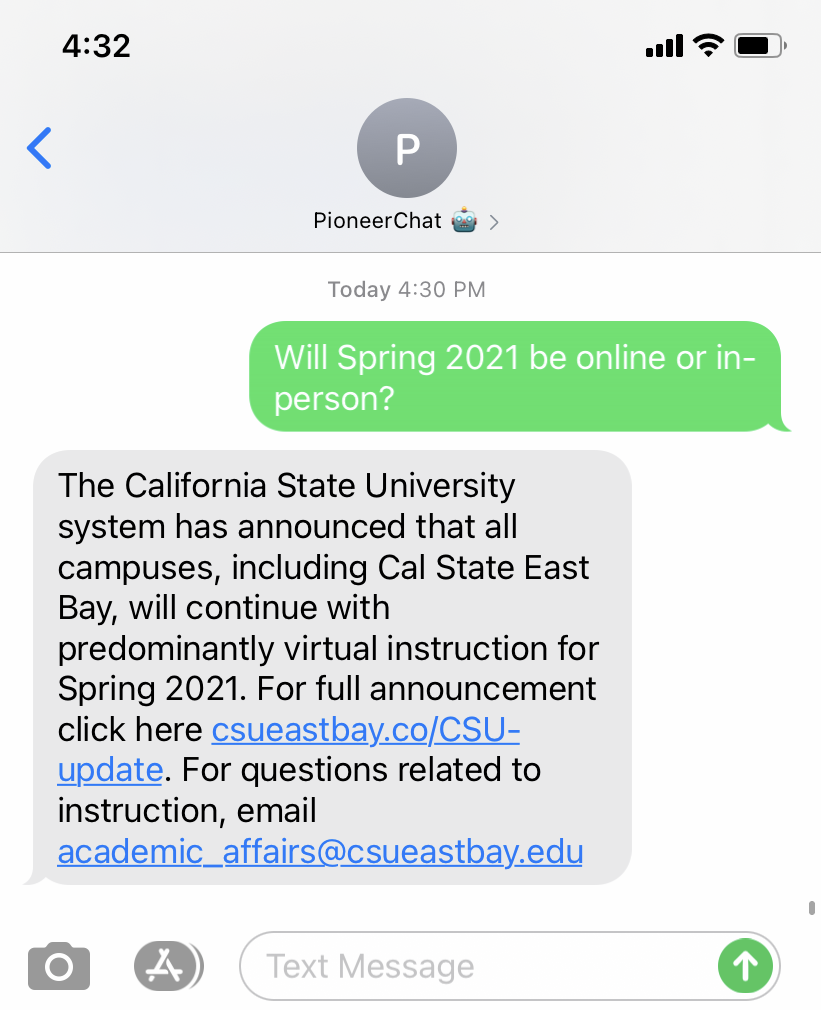Tap the battery indicator icon
This screenshot has height=1012, width=821.
tap(760, 46)
